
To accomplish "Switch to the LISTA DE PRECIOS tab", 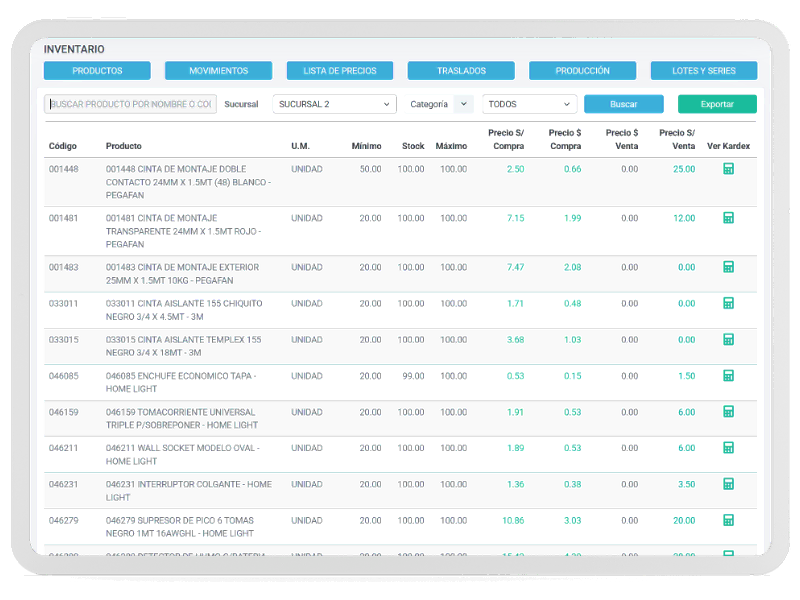I will coord(339,70).
